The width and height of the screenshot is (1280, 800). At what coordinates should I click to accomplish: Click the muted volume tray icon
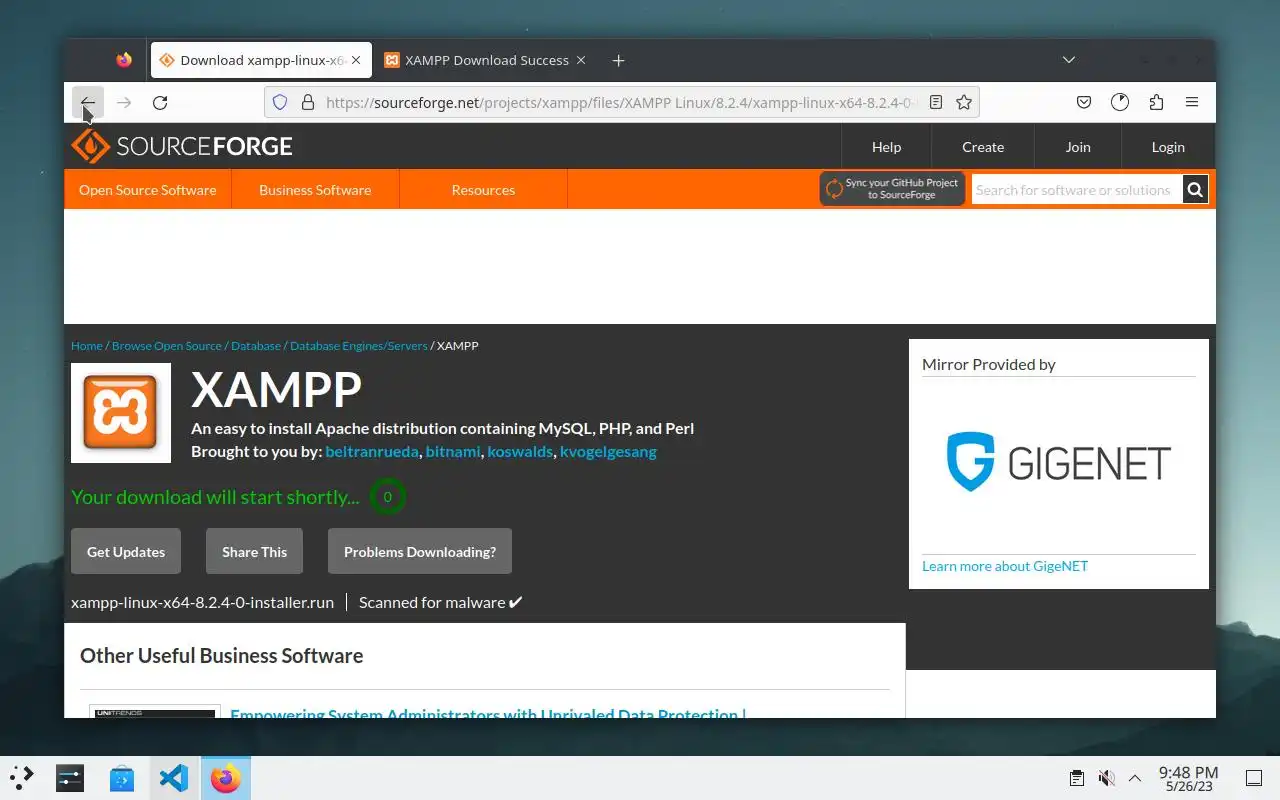[1106, 778]
